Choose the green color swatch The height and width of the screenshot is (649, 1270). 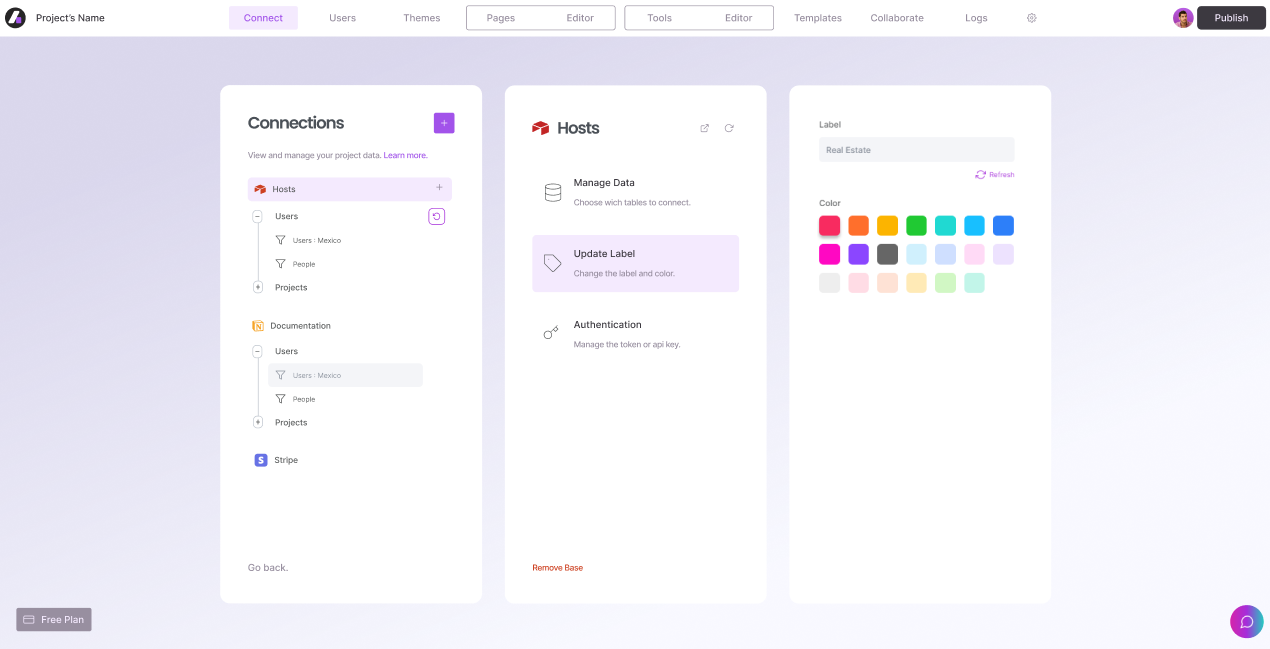tap(916, 226)
